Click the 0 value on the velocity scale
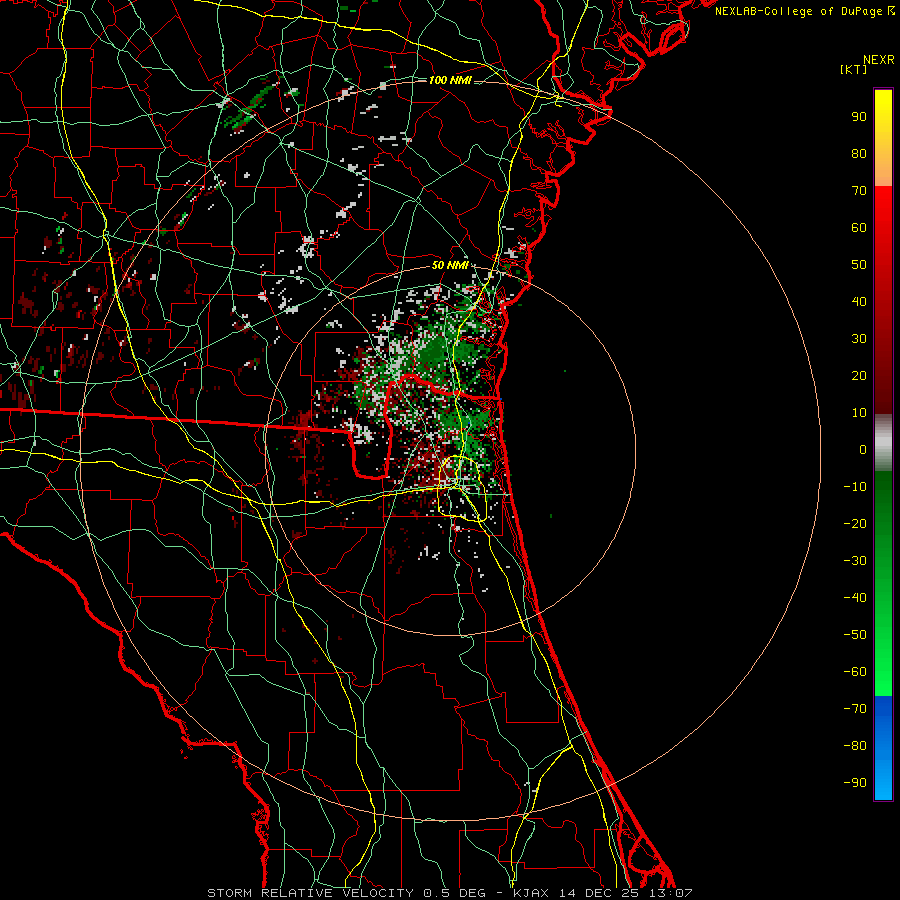900x900 pixels. pyautogui.click(x=863, y=450)
